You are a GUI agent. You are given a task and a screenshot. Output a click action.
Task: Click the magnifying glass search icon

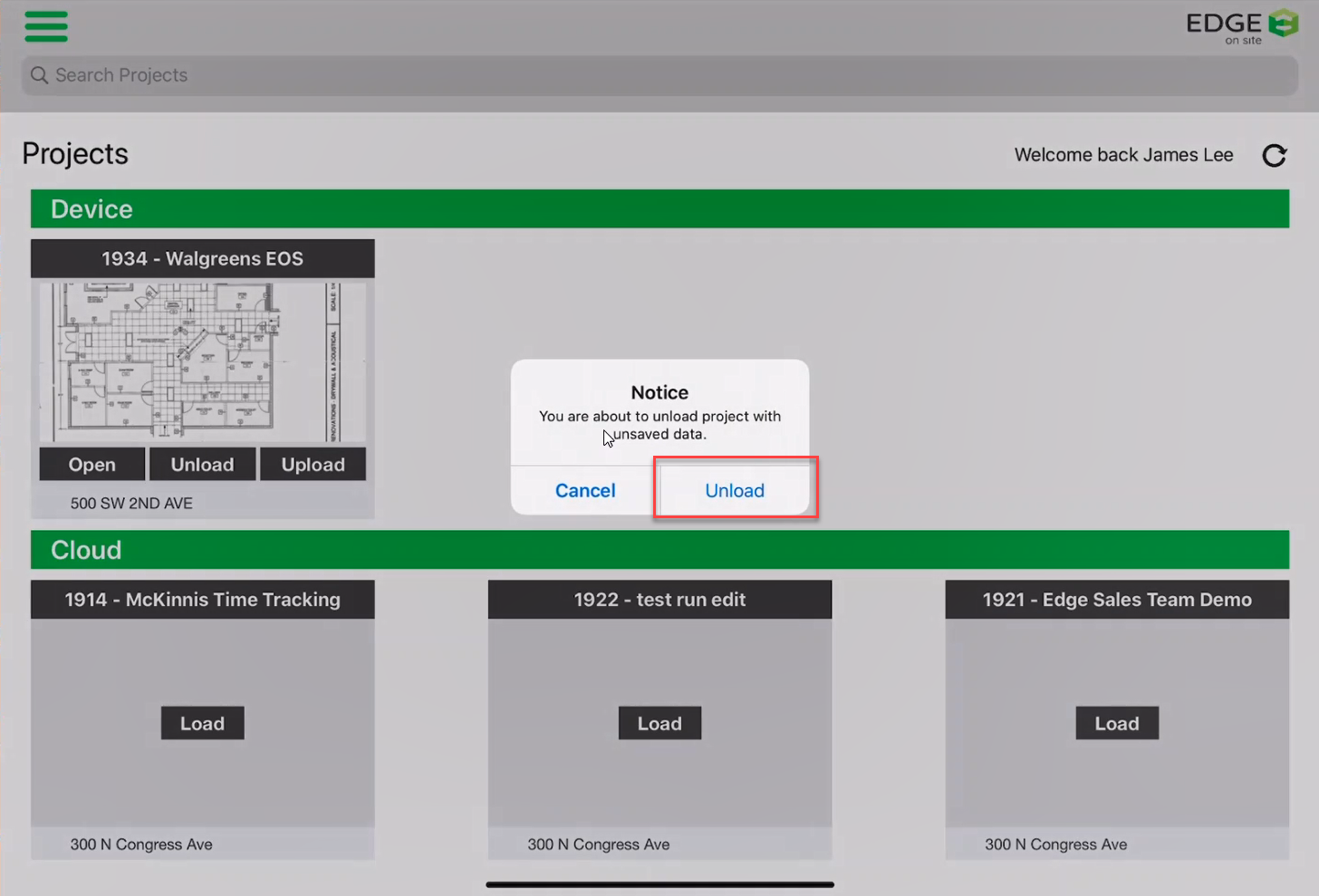39,75
